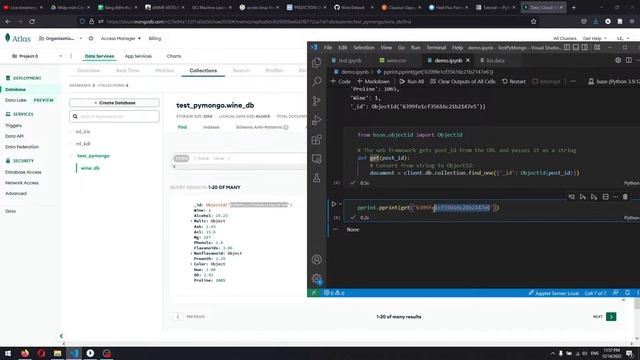The height and width of the screenshot is (360, 640).
Task: Open VS Code Accounts icon
Action: click(316, 260)
